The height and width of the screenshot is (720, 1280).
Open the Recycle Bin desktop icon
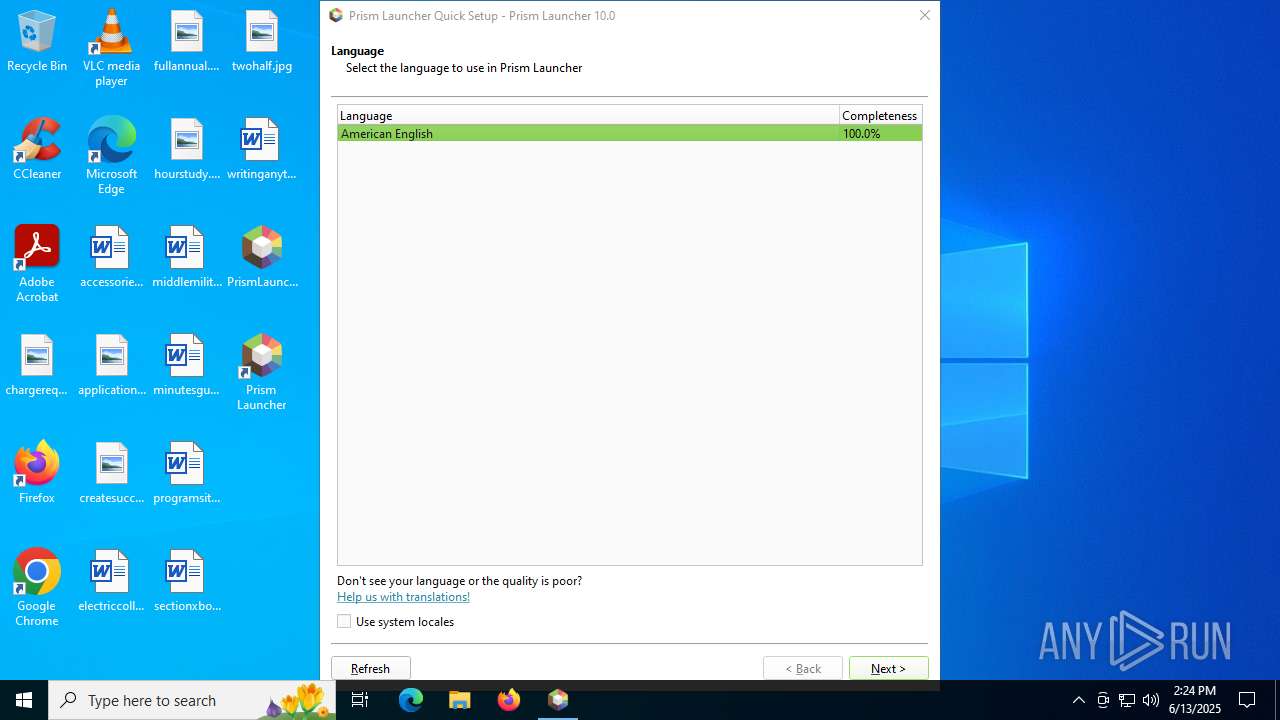(x=37, y=42)
